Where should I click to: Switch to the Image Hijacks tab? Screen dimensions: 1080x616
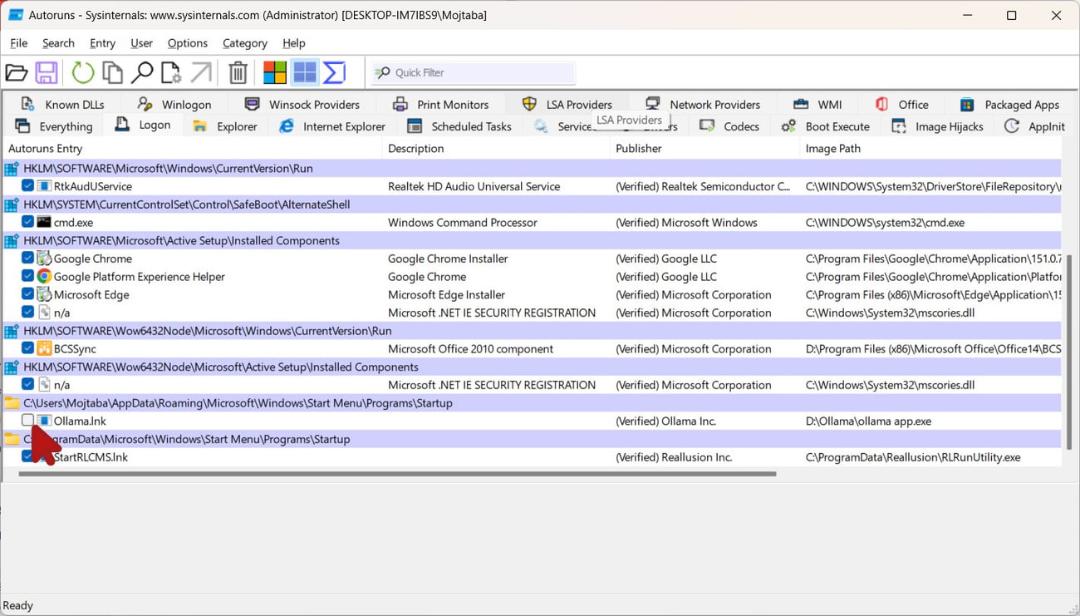[937, 126]
